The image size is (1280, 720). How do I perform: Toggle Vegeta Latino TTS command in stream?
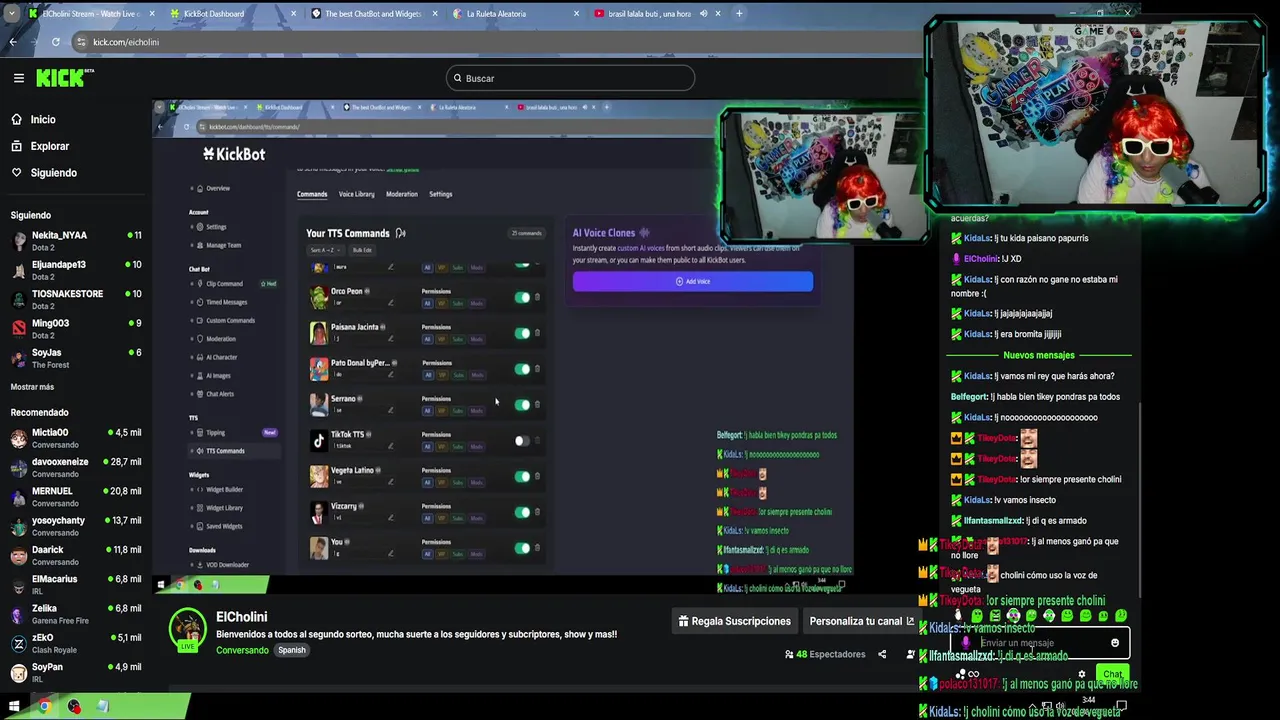click(522, 476)
